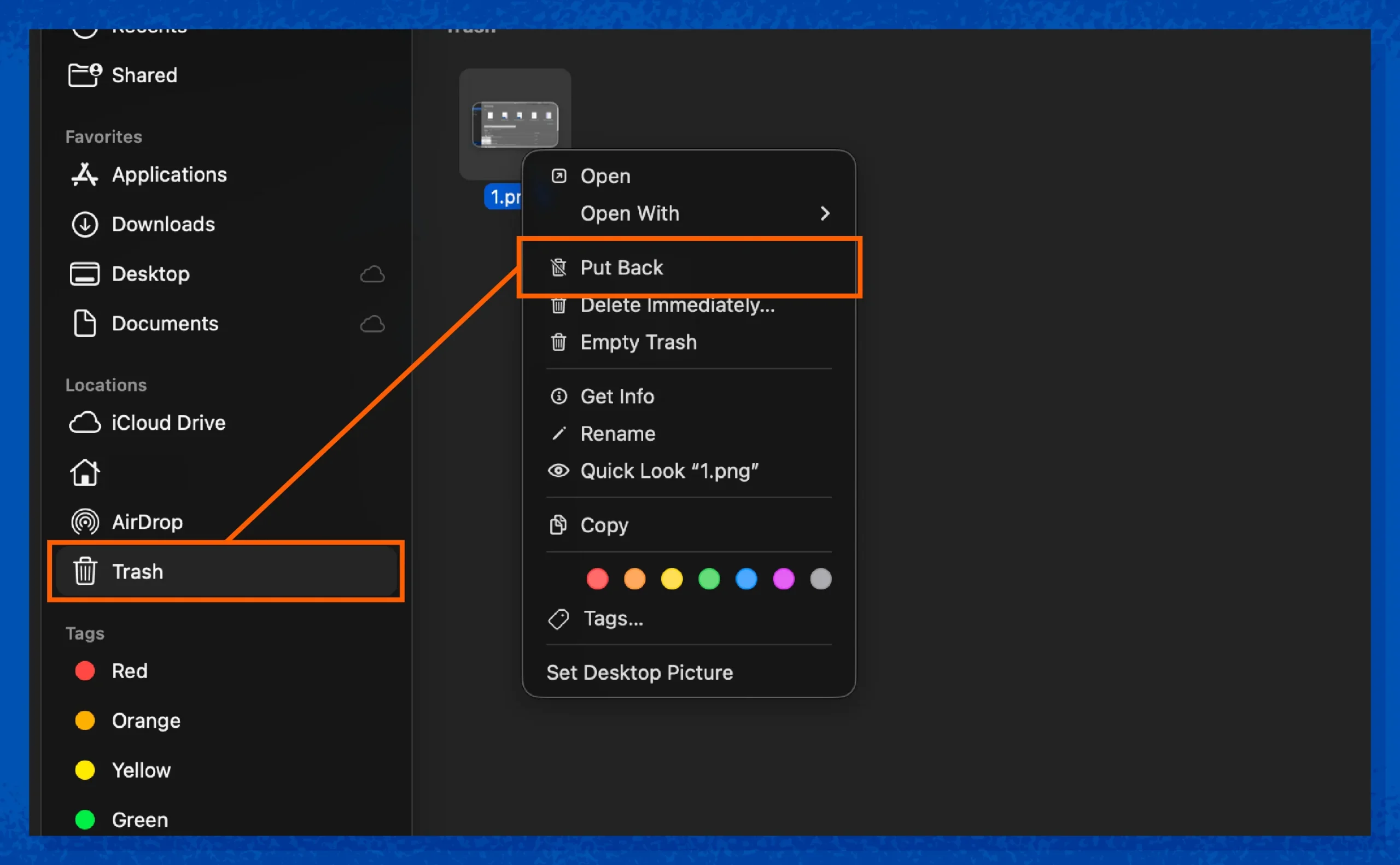The image size is (1400, 865).
Task: Choose Empty Trash from the menu
Action: click(639, 342)
